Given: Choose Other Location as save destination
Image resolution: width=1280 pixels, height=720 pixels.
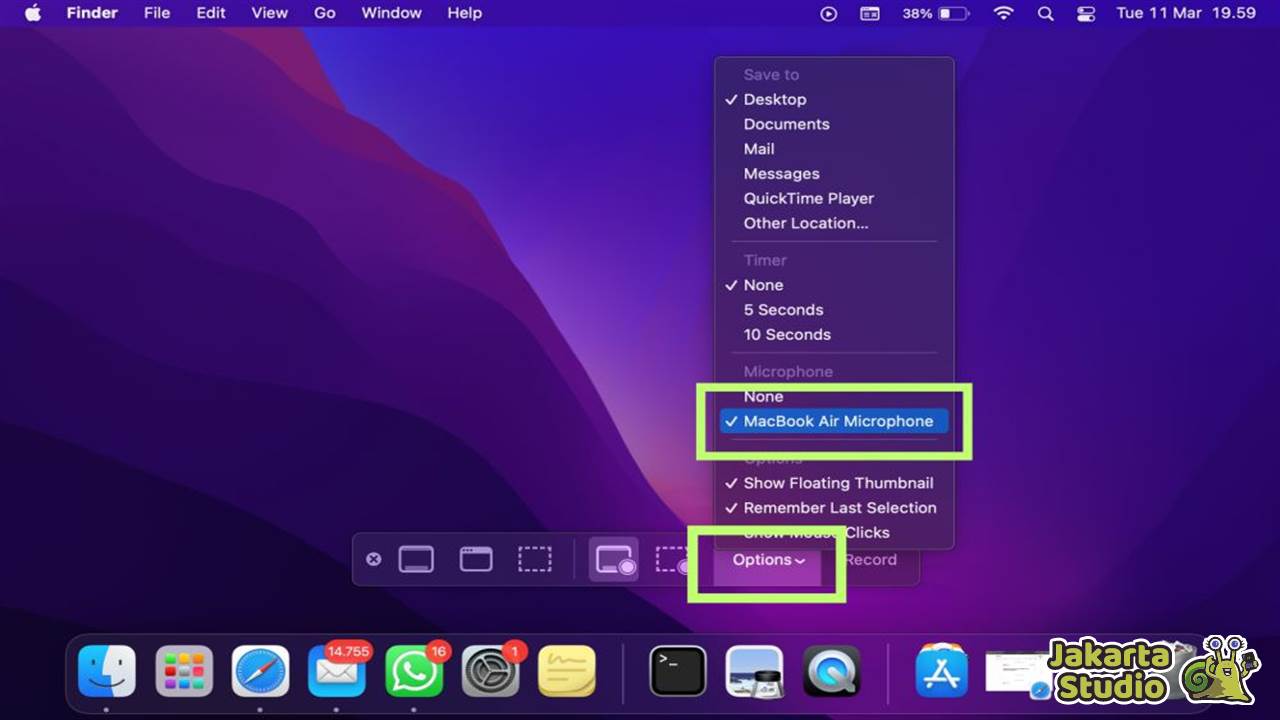Looking at the screenshot, I should (x=806, y=223).
